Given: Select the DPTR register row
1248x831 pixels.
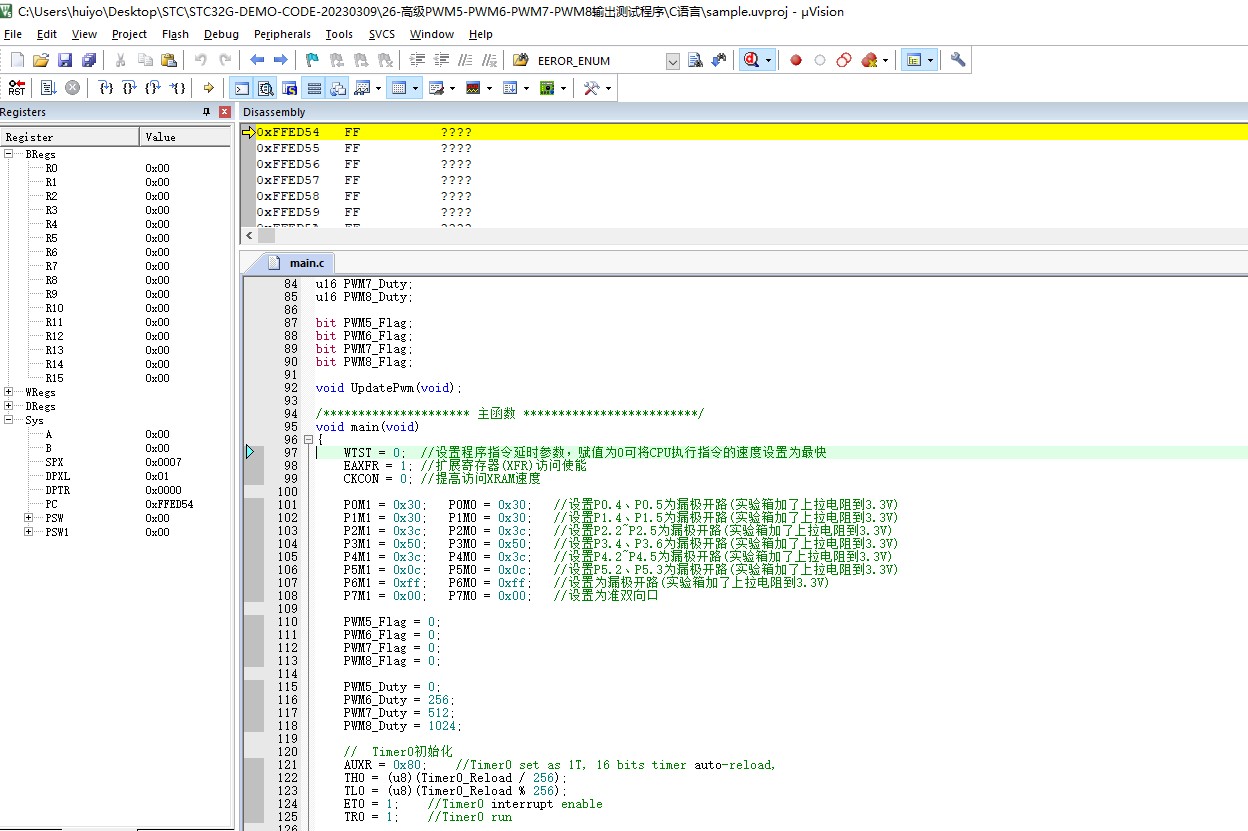Looking at the screenshot, I should pyautogui.click(x=115, y=490).
